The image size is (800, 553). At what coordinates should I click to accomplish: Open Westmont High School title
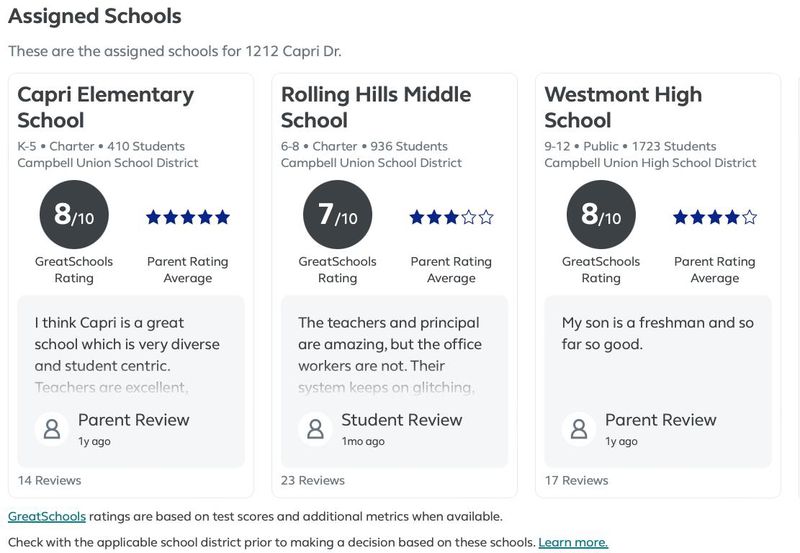coord(623,107)
